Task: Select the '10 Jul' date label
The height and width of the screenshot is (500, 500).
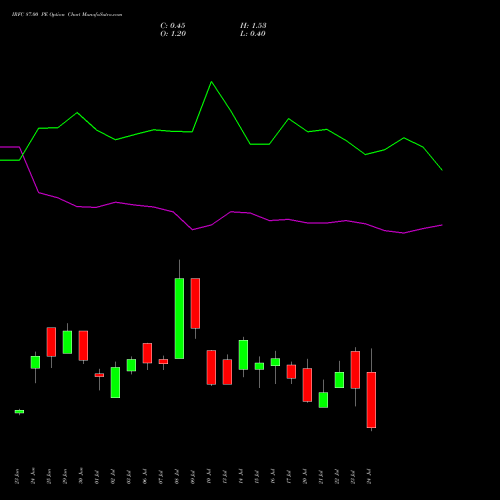Action: point(209,476)
